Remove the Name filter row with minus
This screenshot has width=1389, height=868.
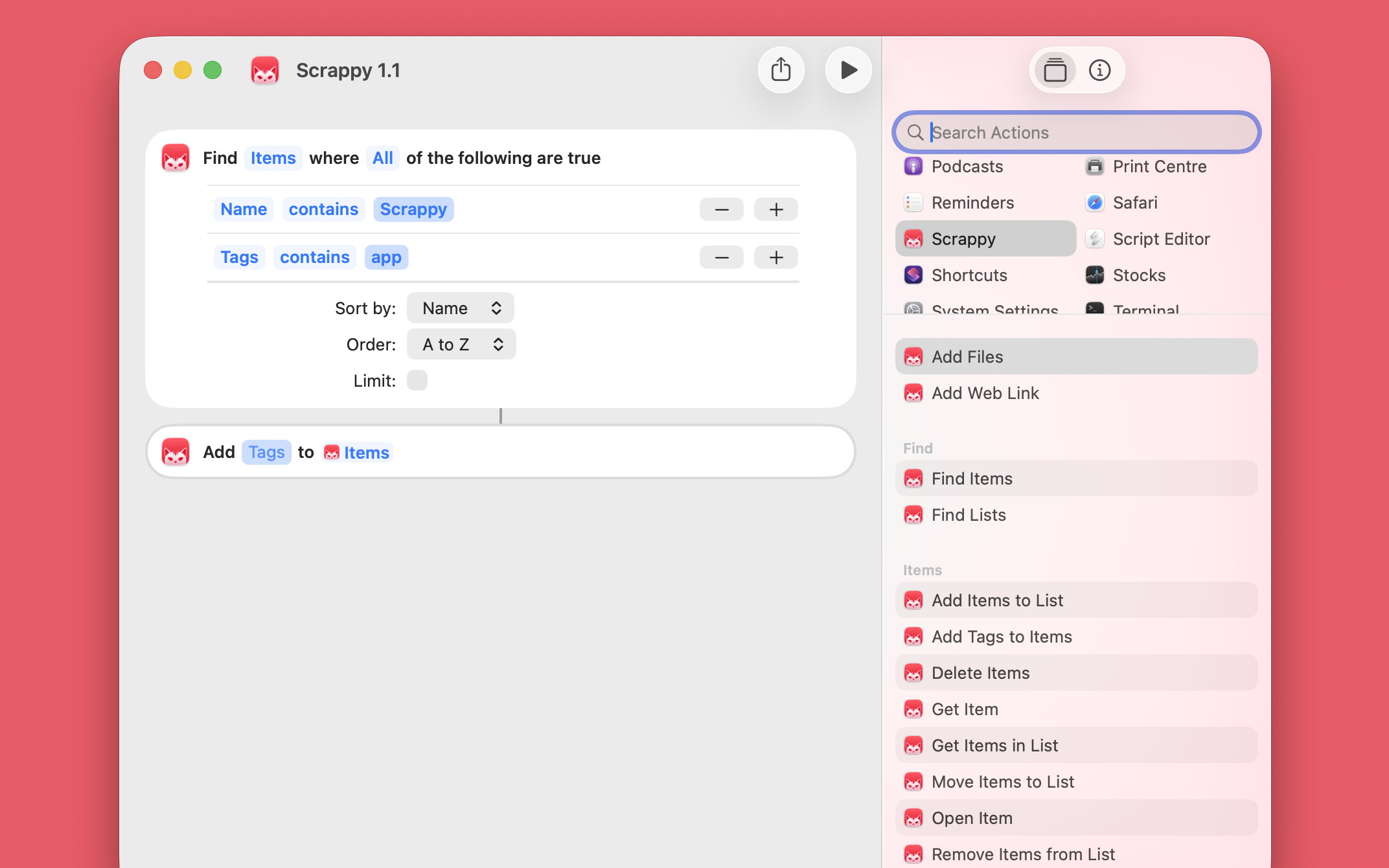click(x=722, y=209)
